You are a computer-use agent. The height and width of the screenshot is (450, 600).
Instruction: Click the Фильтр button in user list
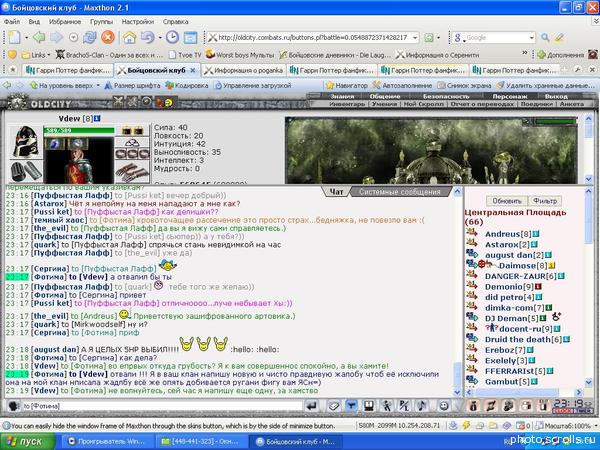pos(545,201)
